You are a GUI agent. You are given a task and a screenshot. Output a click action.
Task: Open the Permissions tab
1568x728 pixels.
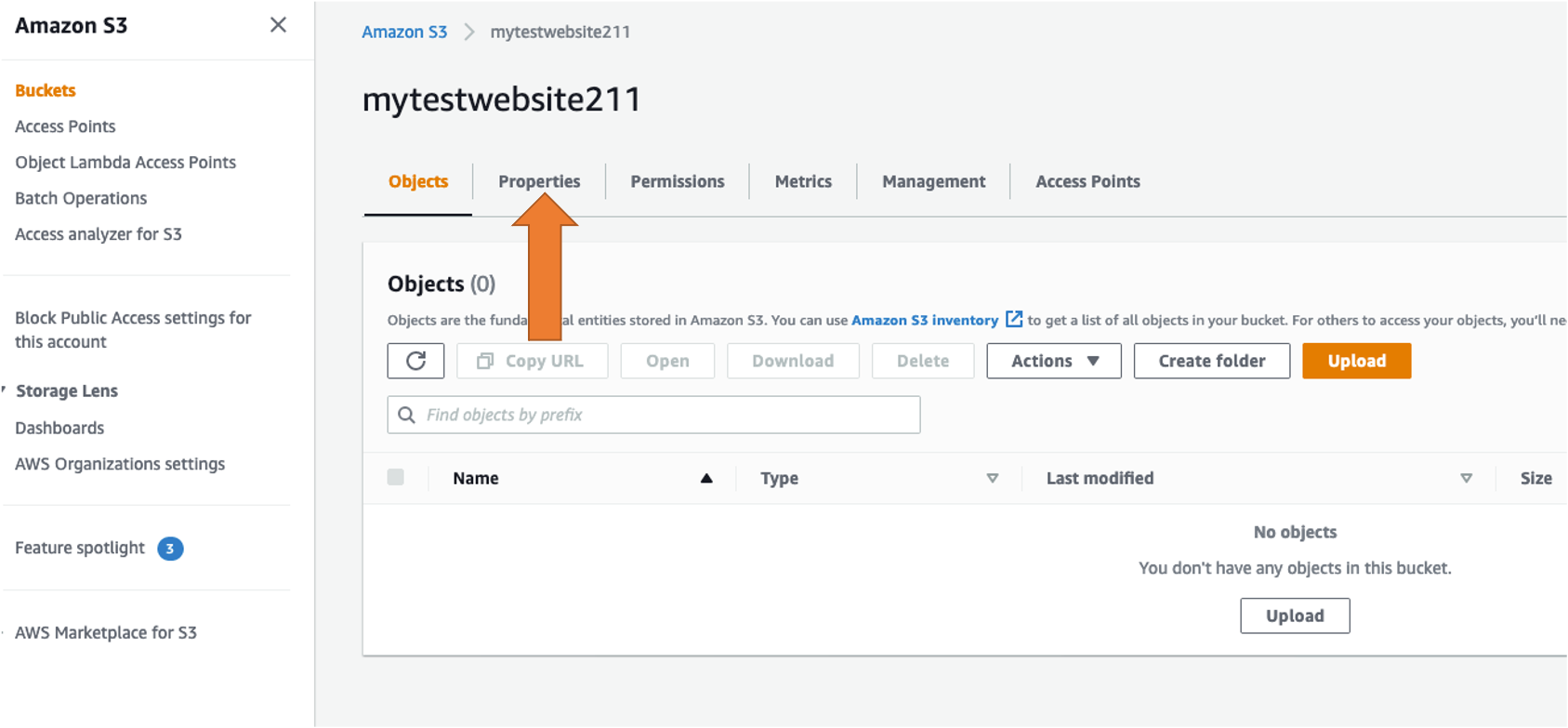(678, 181)
